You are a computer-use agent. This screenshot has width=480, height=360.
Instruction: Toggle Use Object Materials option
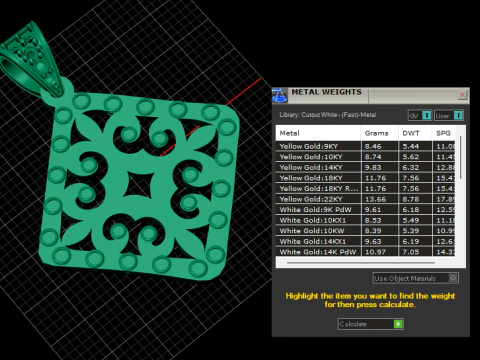click(416, 278)
